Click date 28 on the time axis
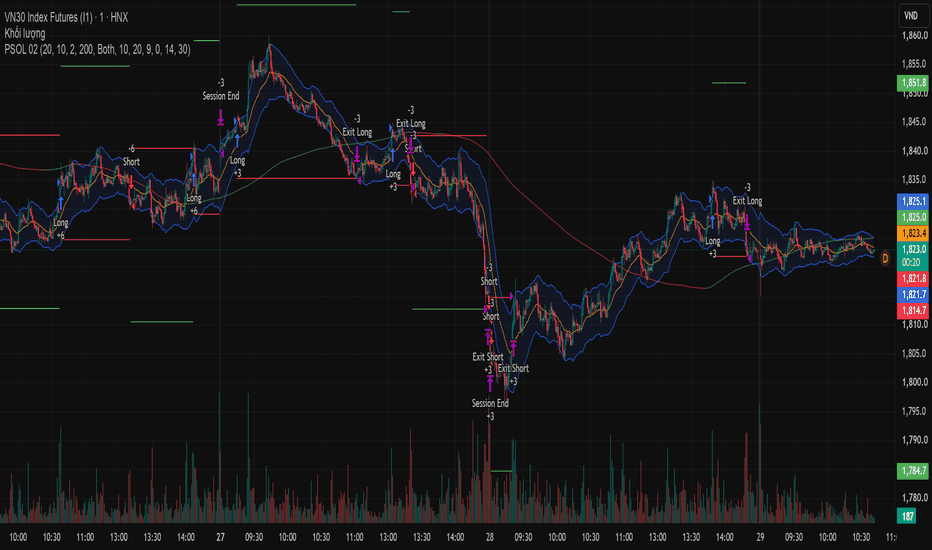Viewport: 932px width, 550px height. [x=490, y=537]
